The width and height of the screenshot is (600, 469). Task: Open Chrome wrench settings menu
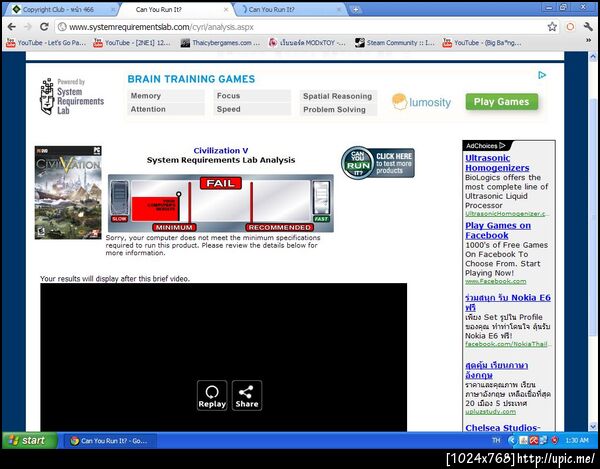click(x=588, y=27)
